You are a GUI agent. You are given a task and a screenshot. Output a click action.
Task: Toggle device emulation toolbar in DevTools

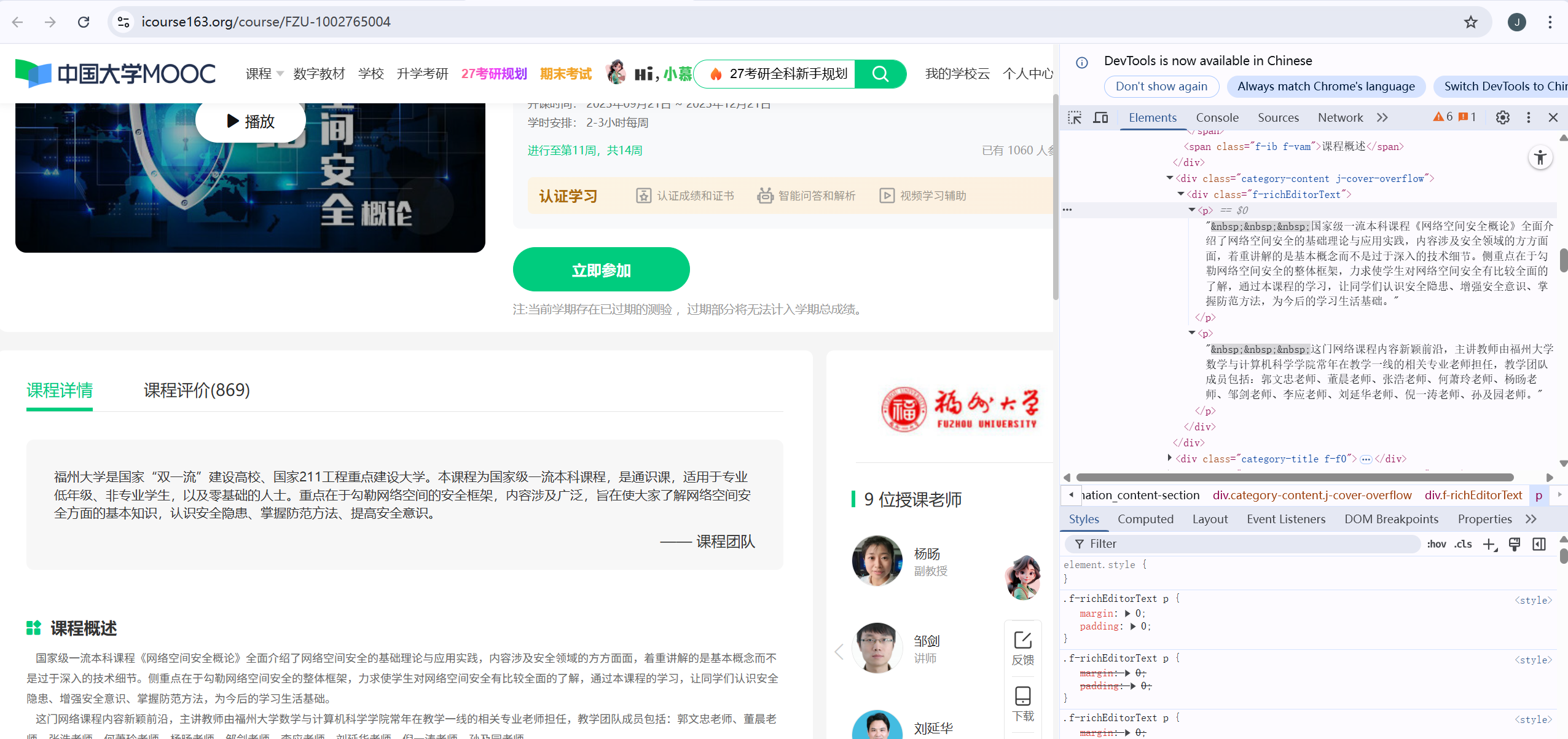point(1100,117)
